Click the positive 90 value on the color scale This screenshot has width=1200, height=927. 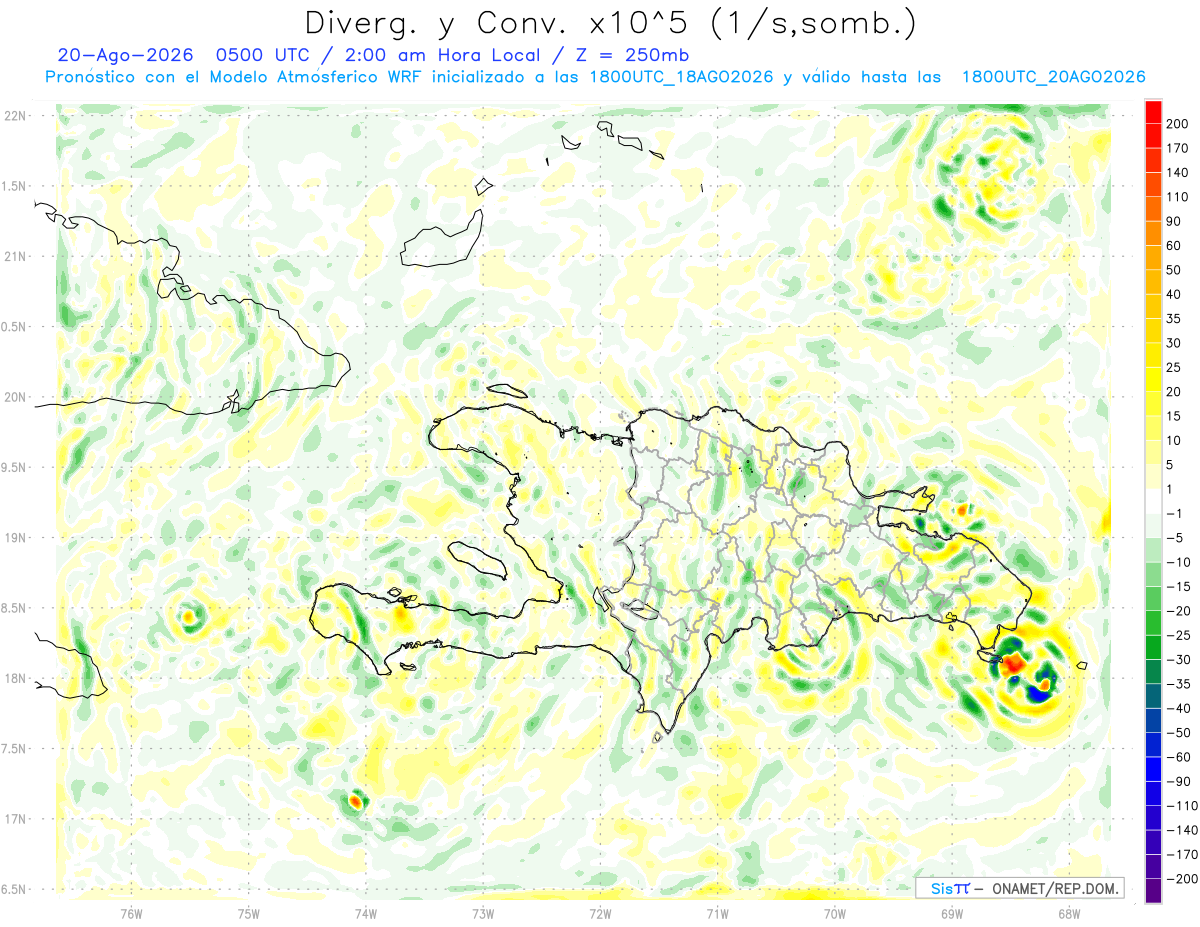1175,222
